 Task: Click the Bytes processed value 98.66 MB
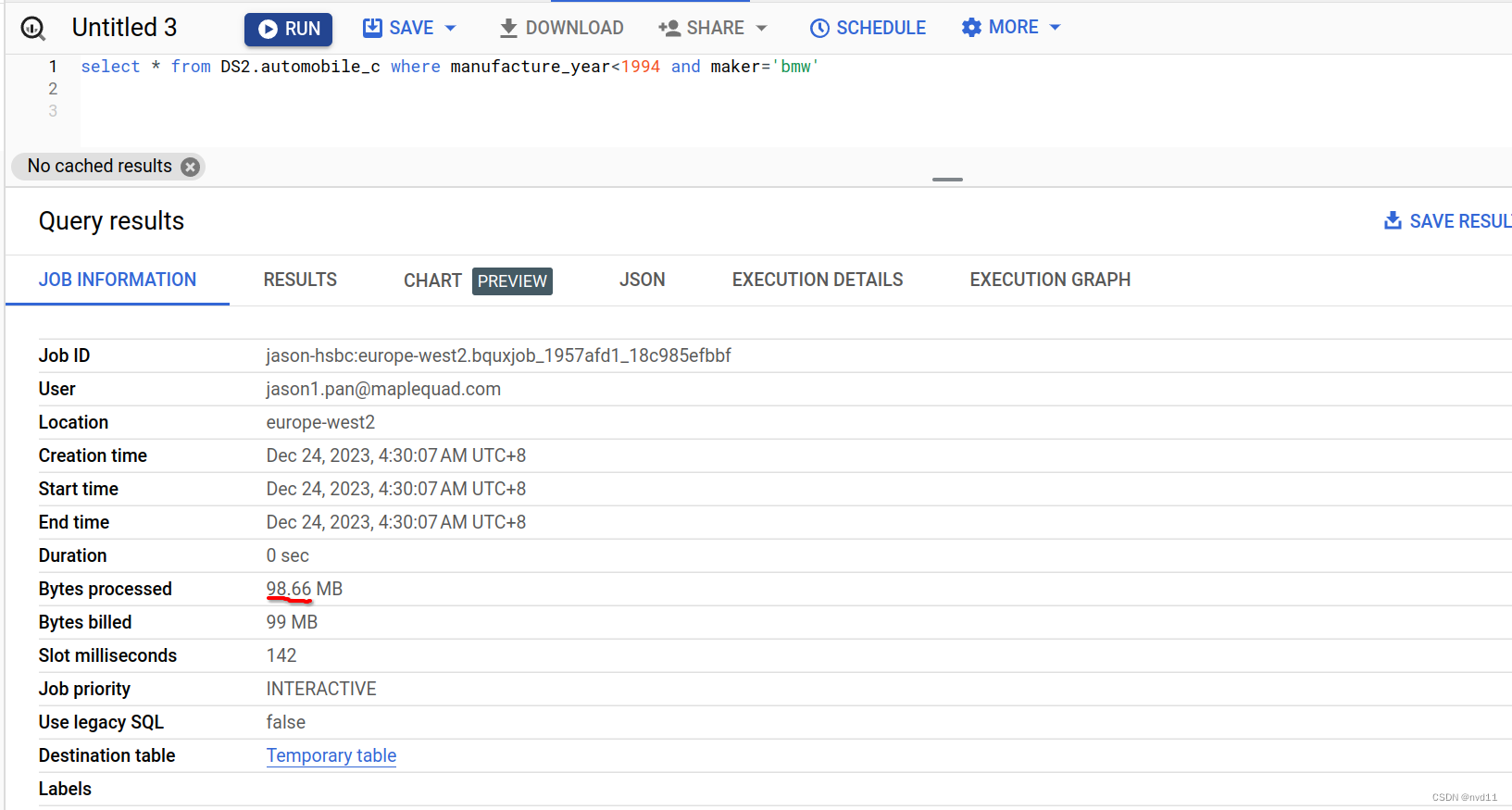(x=305, y=589)
